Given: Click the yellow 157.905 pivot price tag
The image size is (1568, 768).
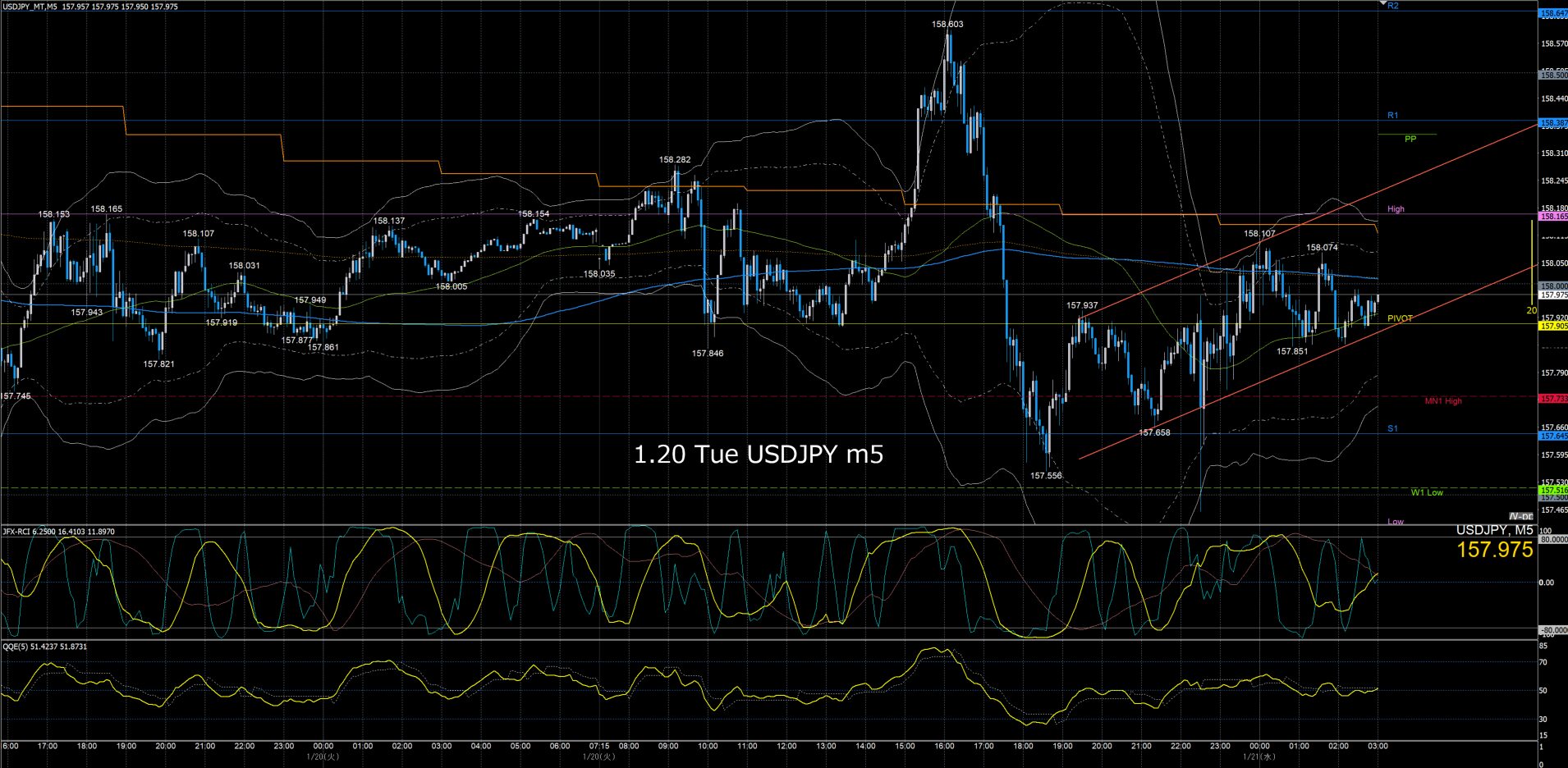Looking at the screenshot, I should click(1553, 326).
